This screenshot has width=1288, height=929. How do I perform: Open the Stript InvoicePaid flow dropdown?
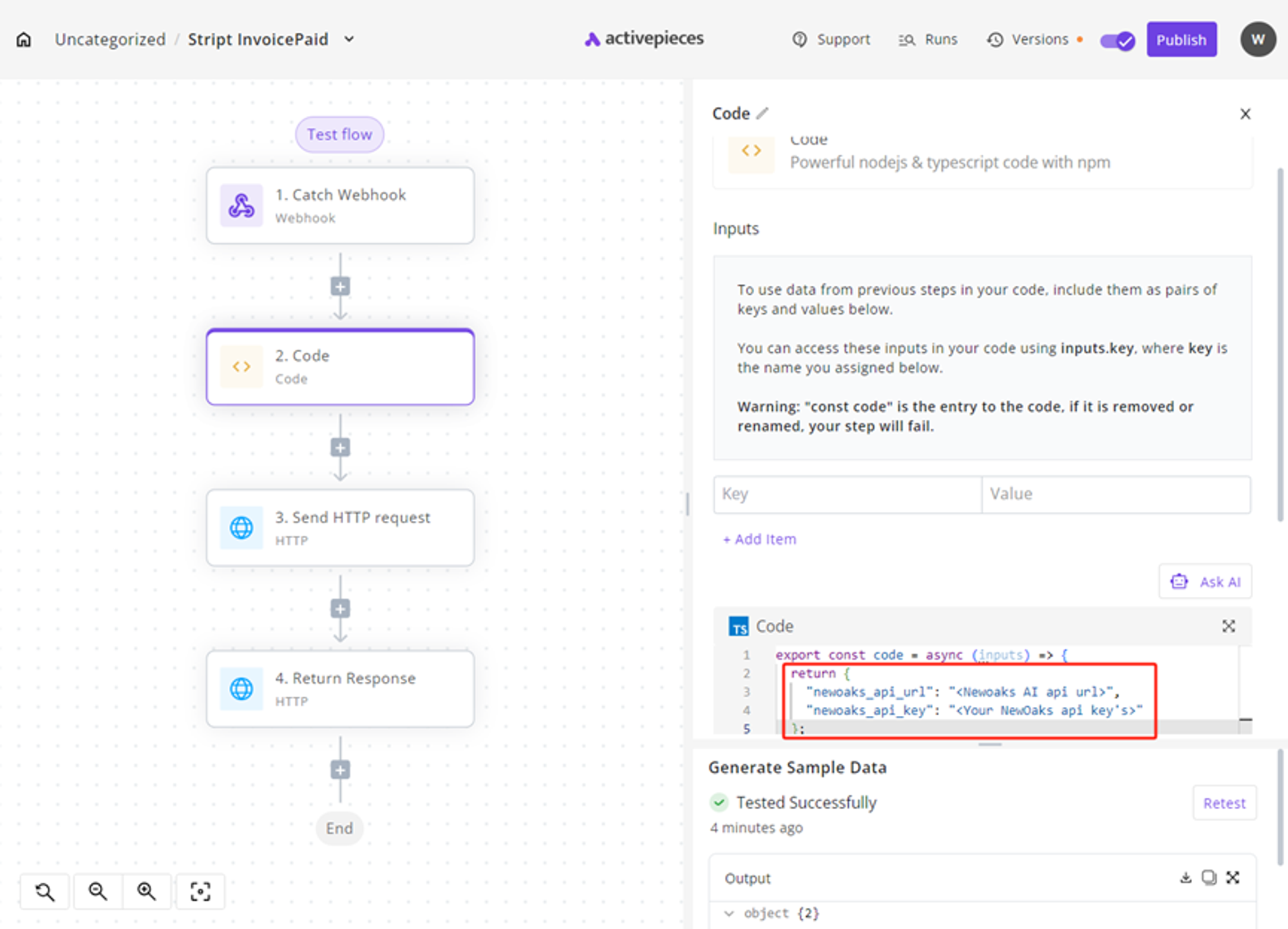click(x=349, y=39)
